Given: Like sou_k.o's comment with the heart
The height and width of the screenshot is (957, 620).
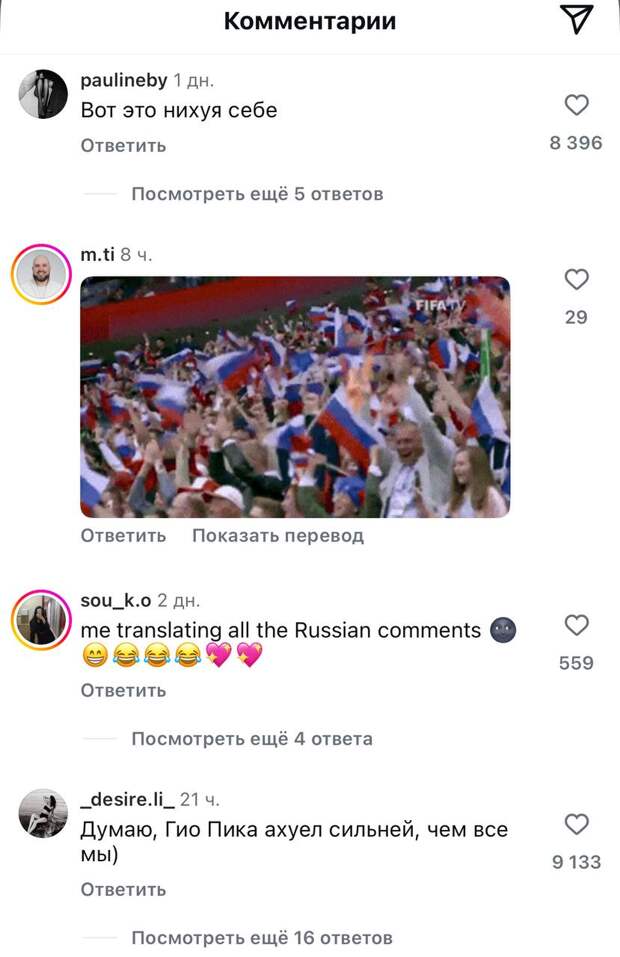Looking at the screenshot, I should click(x=576, y=626).
